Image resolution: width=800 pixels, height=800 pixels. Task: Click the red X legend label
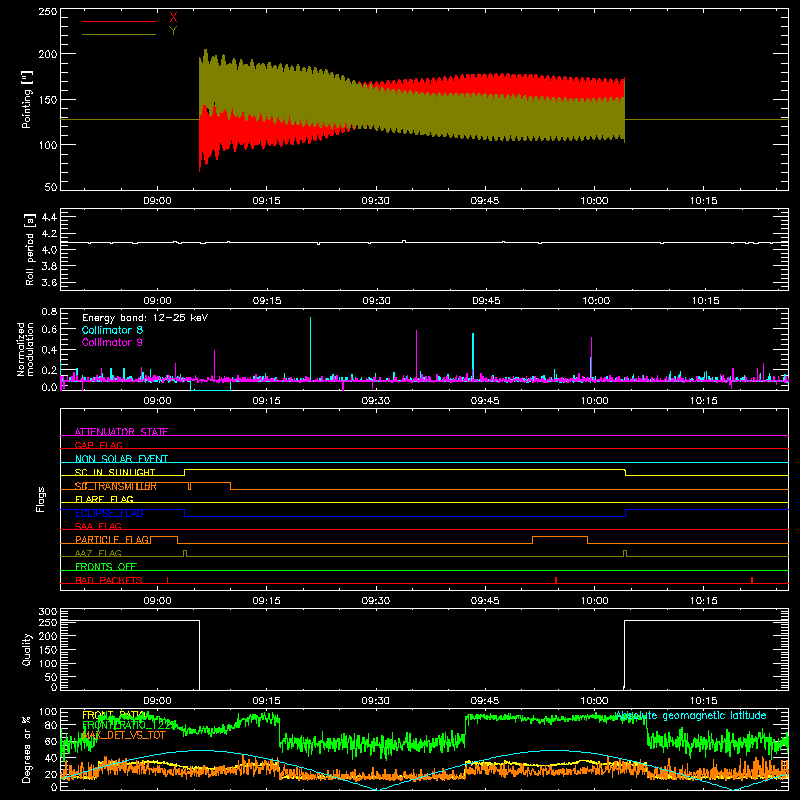tap(173, 18)
